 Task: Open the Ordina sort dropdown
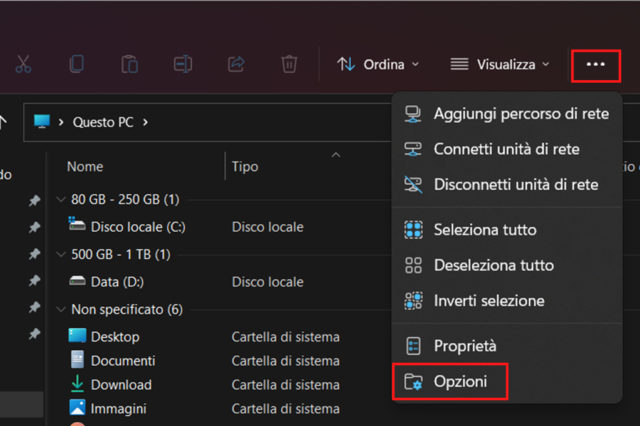pyautogui.click(x=377, y=64)
